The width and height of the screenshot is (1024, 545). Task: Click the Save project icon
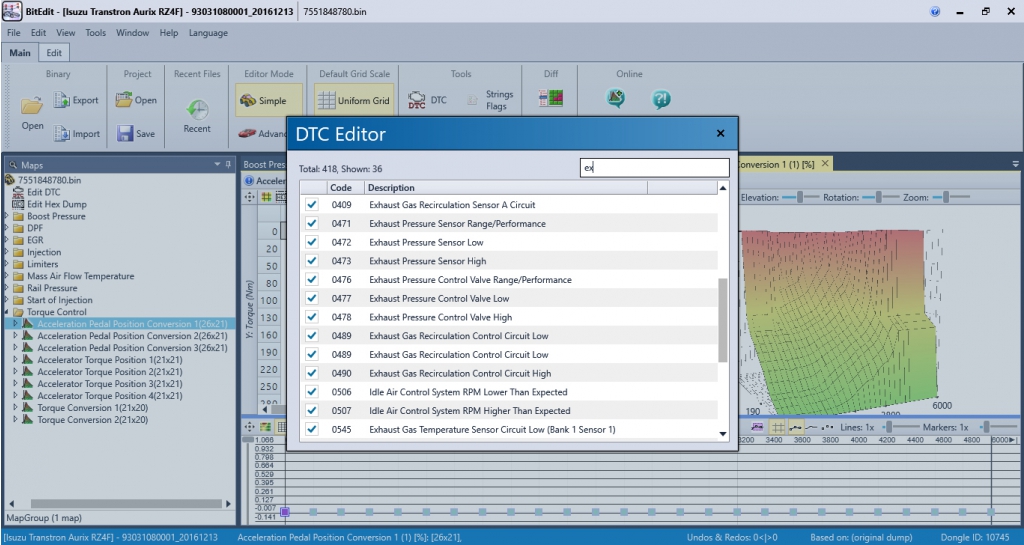click(x=126, y=134)
